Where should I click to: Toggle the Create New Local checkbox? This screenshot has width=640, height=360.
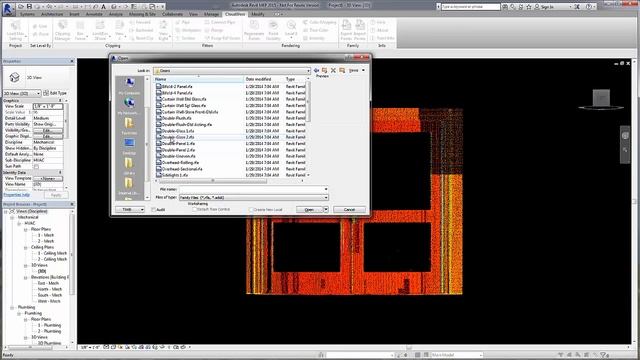pyautogui.click(x=251, y=210)
